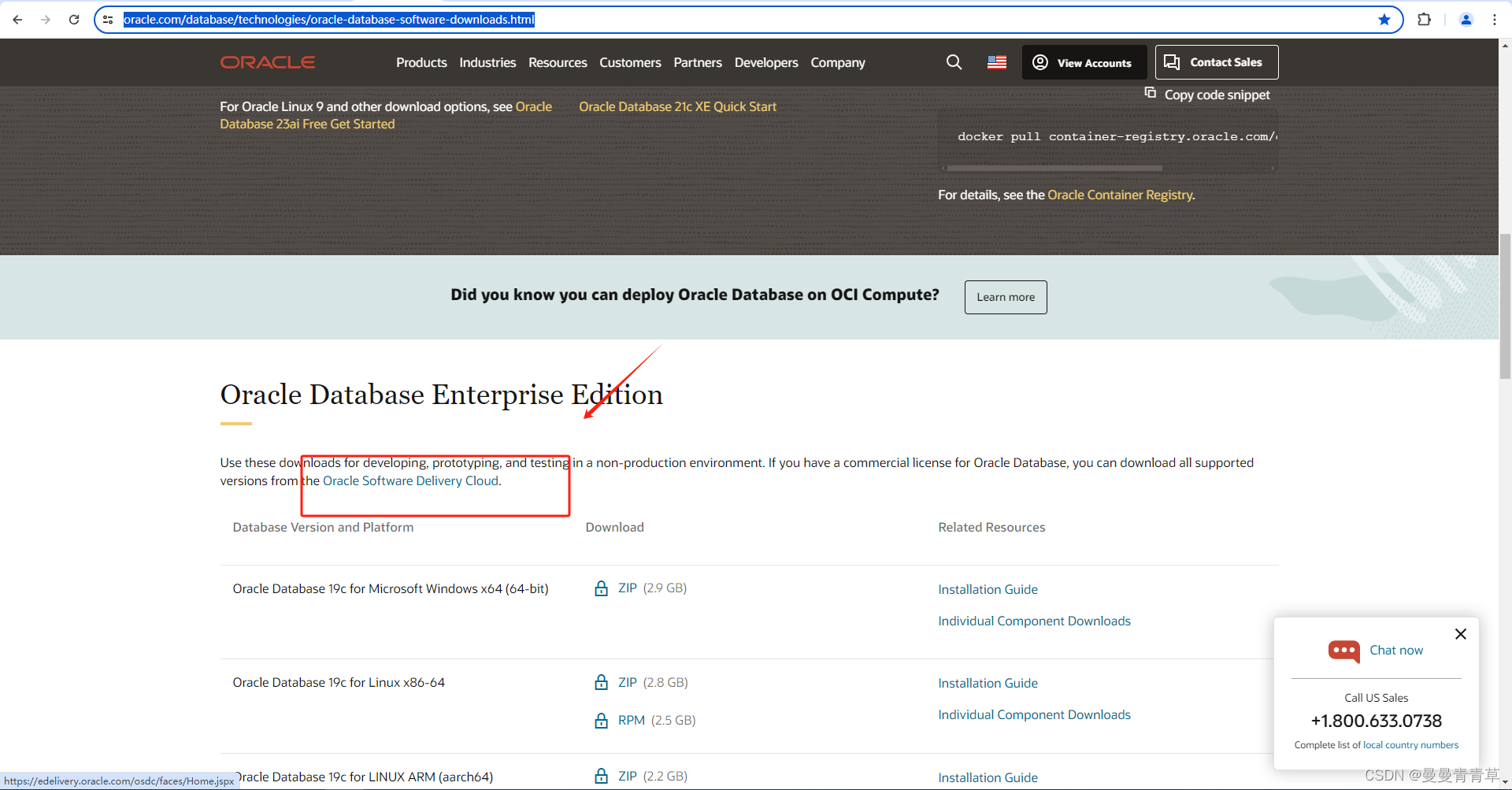1512x790 pixels.
Task: Open the Oracle Software Delivery Cloud link
Action: pyautogui.click(x=410, y=480)
